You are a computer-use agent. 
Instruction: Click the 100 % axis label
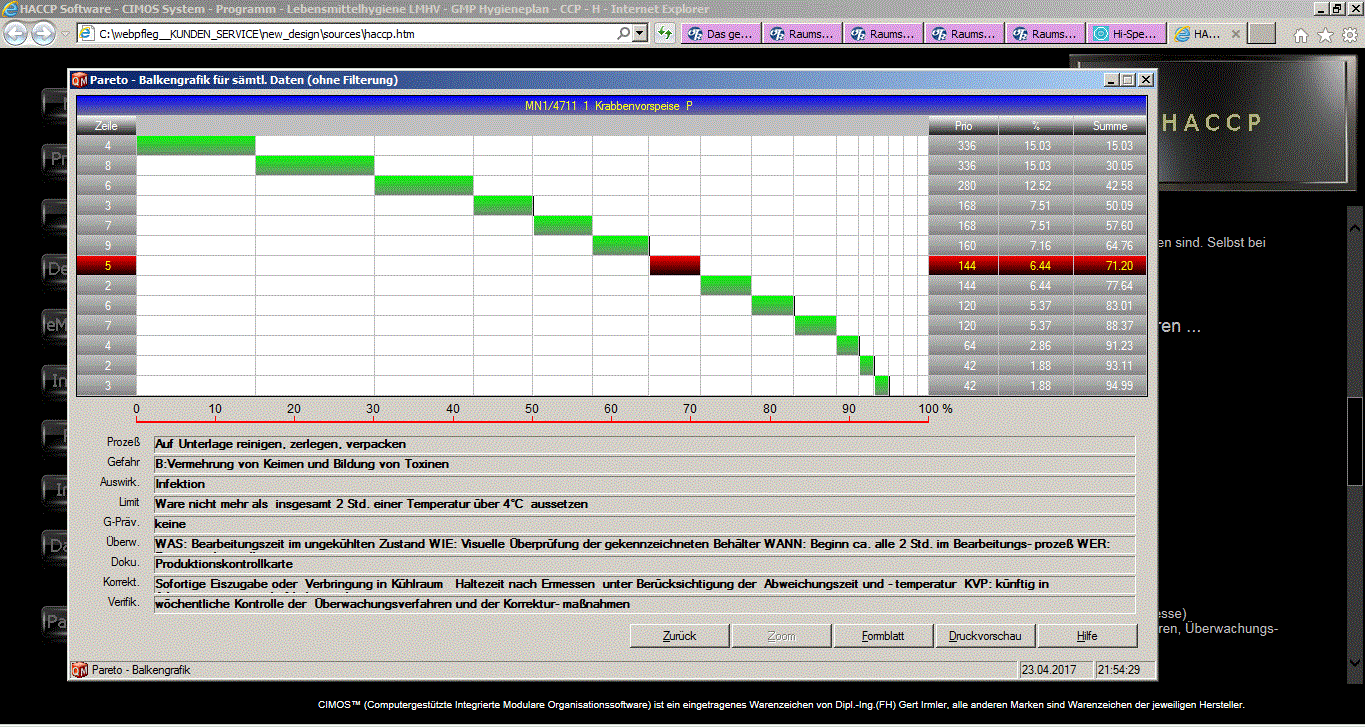click(x=936, y=409)
